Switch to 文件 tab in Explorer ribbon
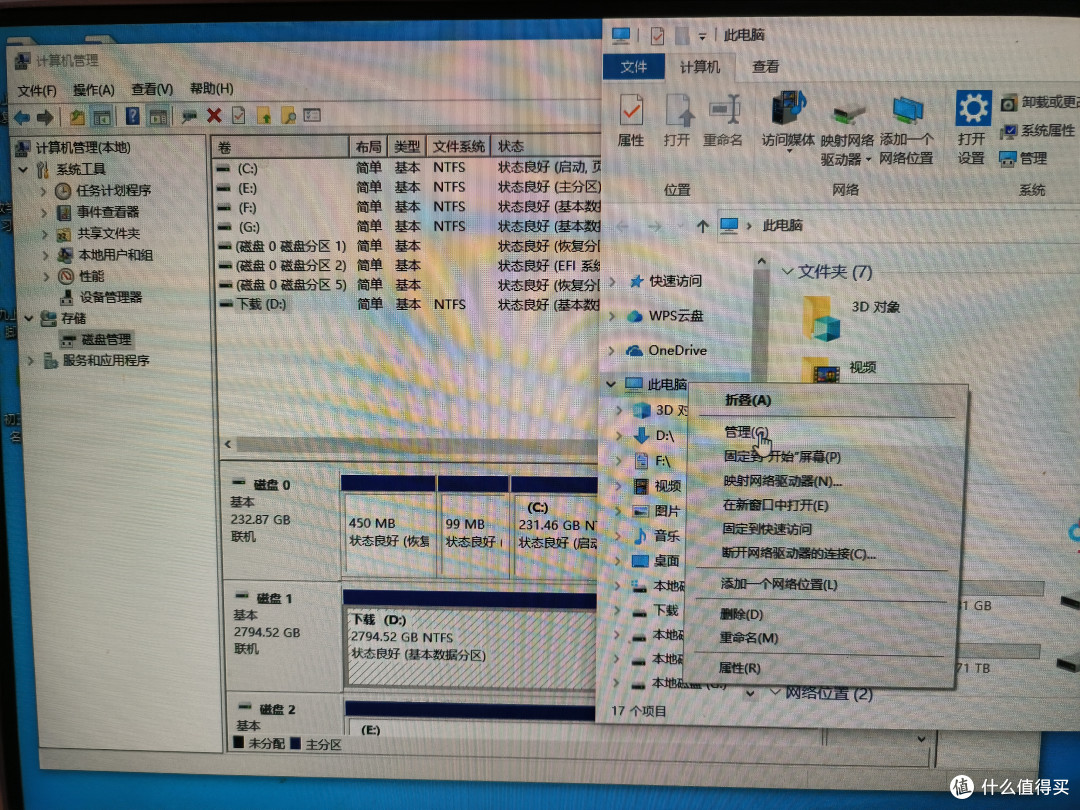This screenshot has width=1080, height=810. (x=634, y=67)
